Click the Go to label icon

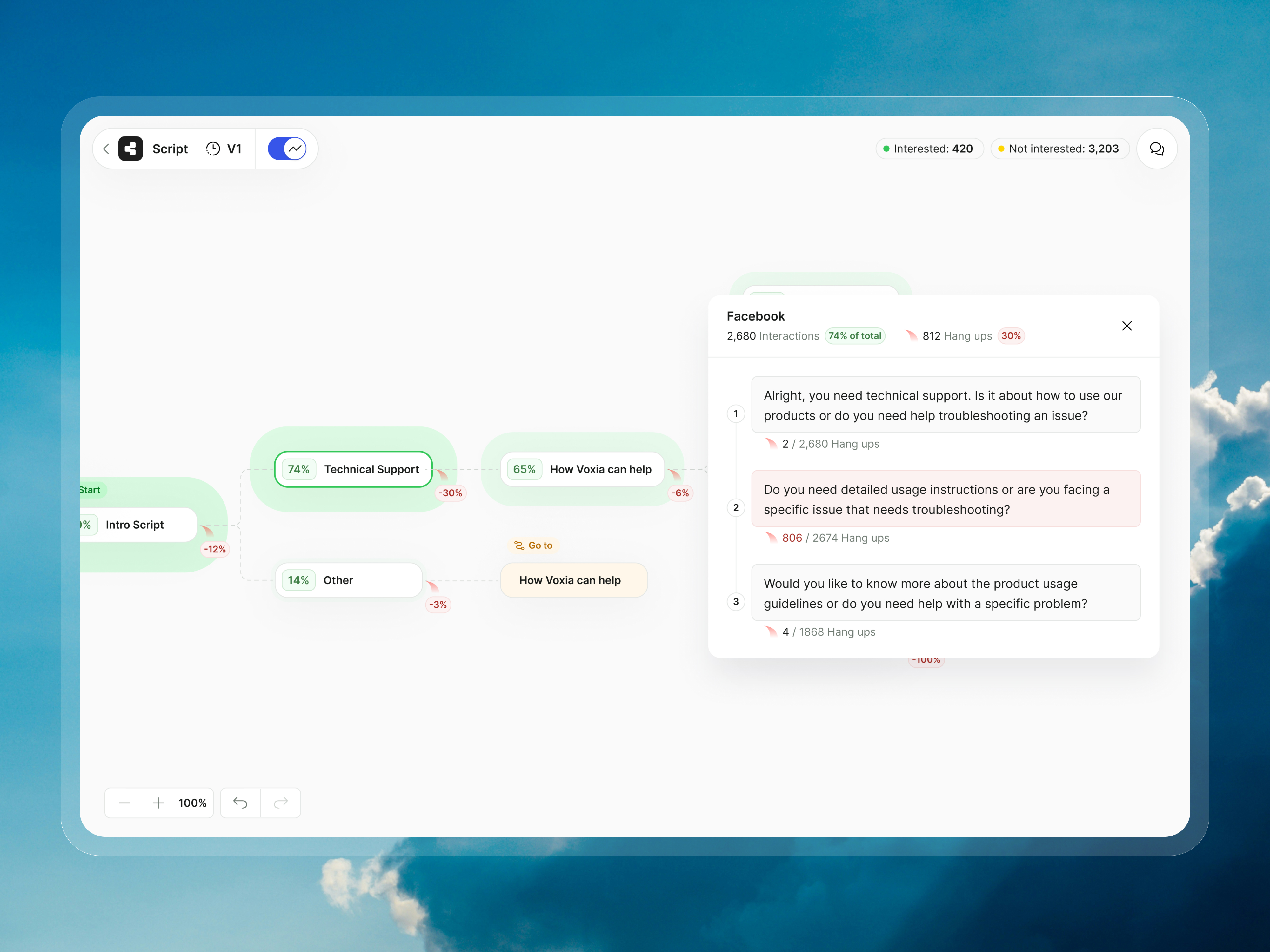point(519,545)
